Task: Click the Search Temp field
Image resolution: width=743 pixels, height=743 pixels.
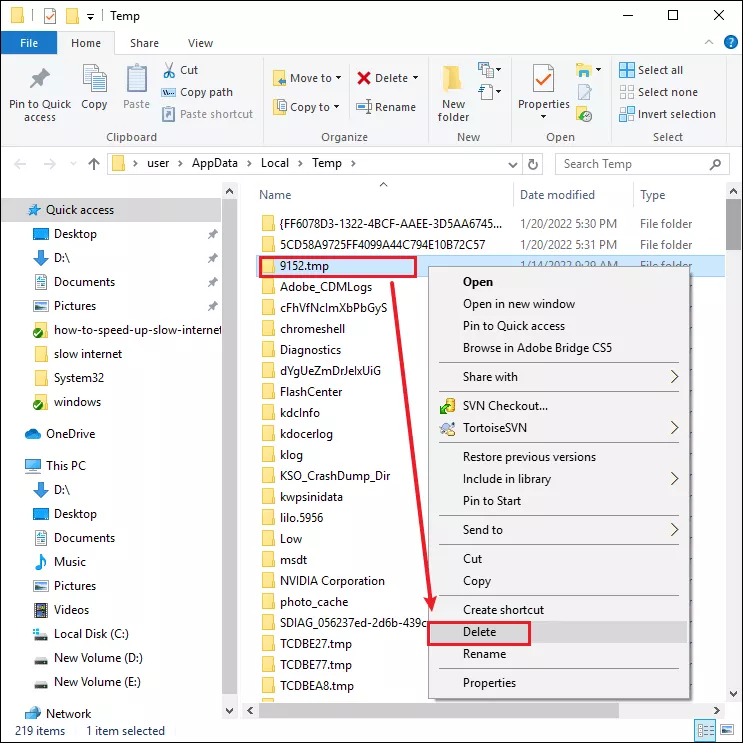Action: [642, 164]
